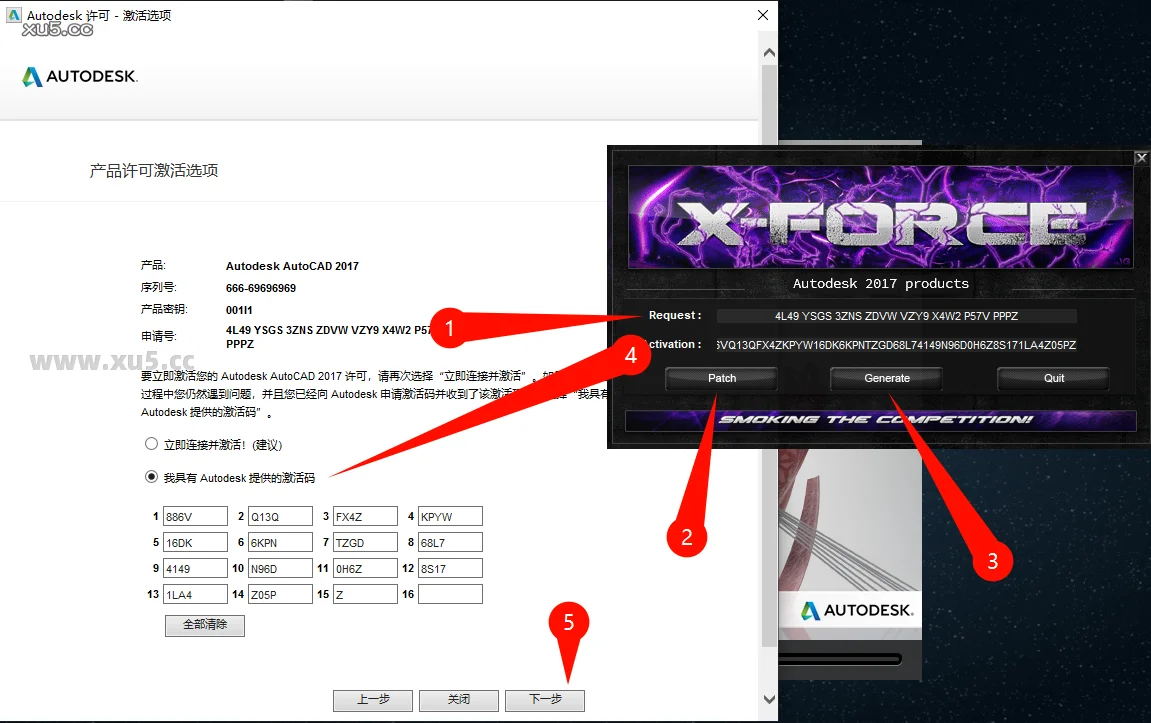Screen dimensions: 1151x723
Task: Click the Request text field
Action: pyautogui.click(x=896, y=316)
